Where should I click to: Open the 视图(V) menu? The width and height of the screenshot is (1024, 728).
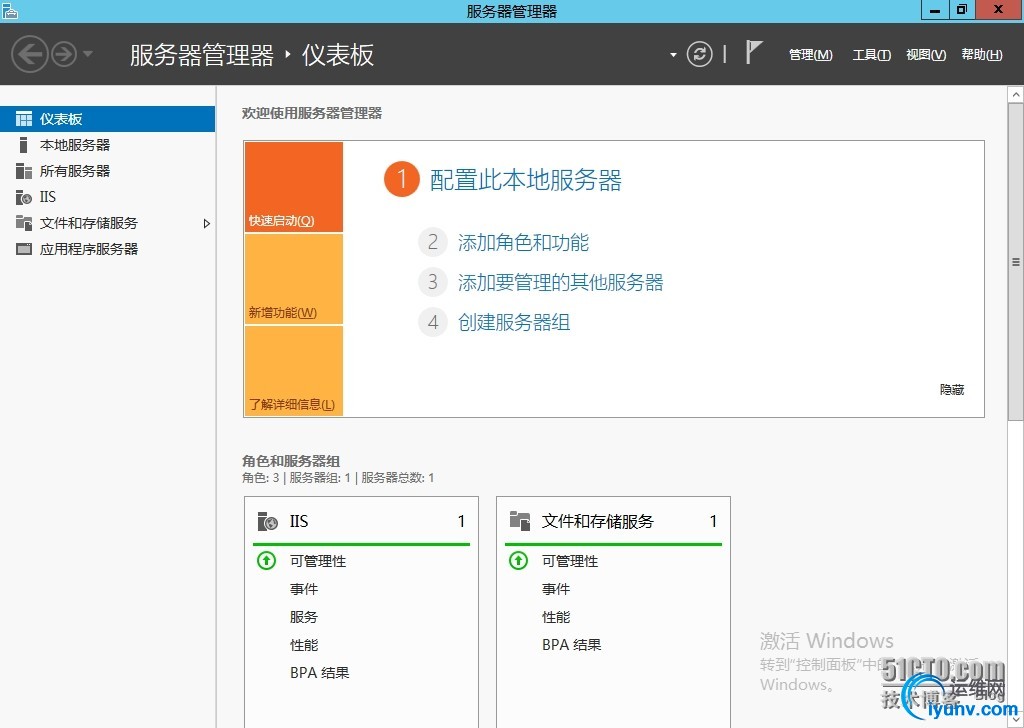point(926,55)
